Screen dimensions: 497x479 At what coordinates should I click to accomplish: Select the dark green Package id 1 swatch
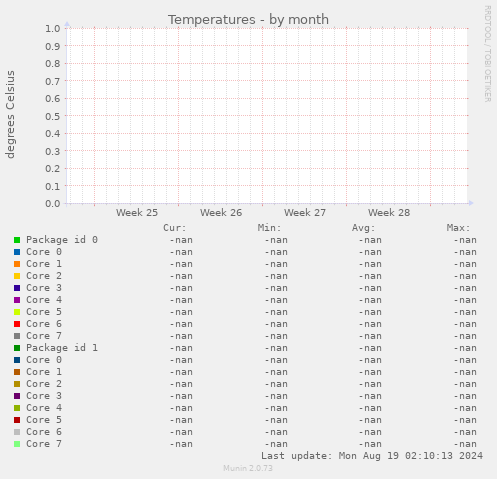point(17,348)
